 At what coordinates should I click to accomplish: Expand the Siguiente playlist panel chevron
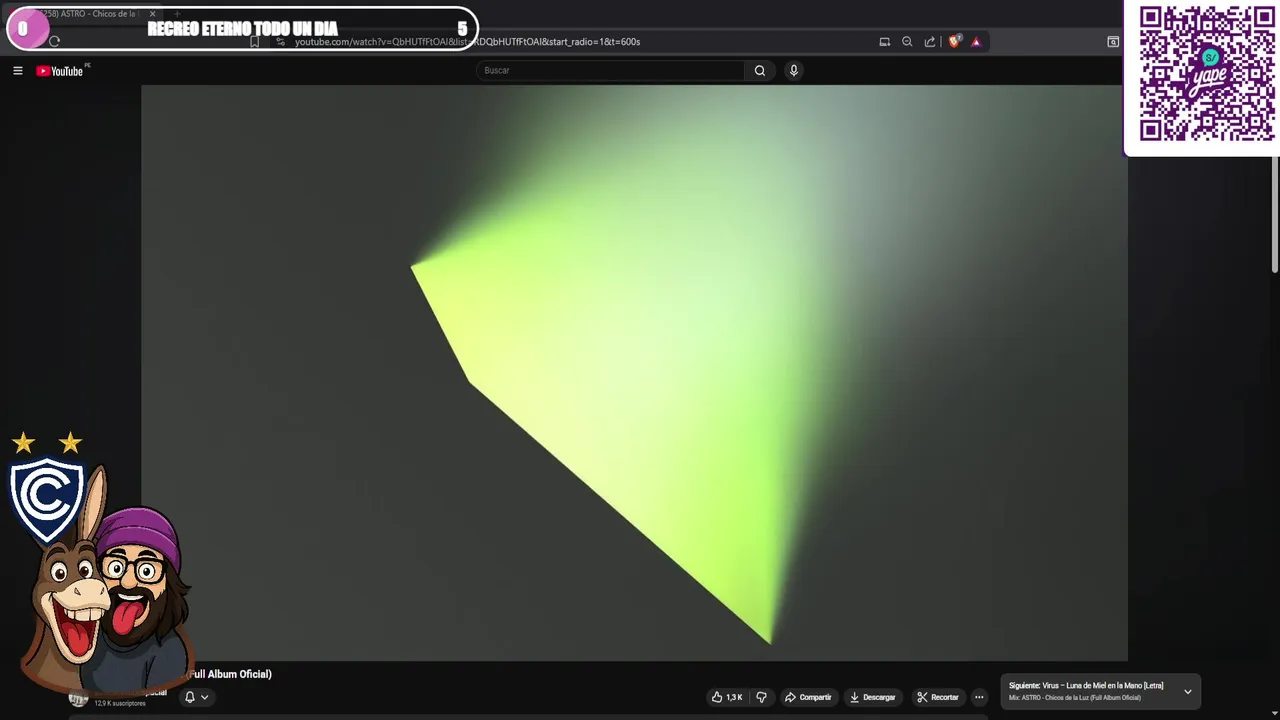click(x=1187, y=691)
